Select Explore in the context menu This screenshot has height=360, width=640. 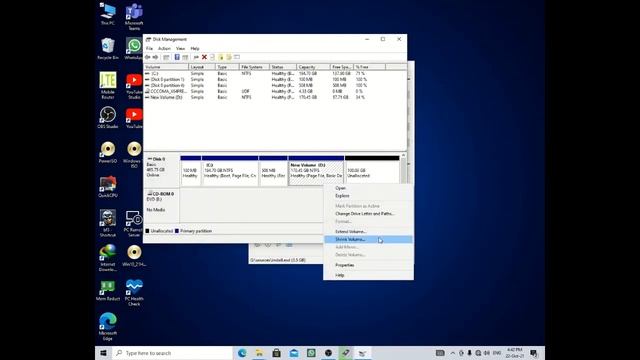point(368,196)
